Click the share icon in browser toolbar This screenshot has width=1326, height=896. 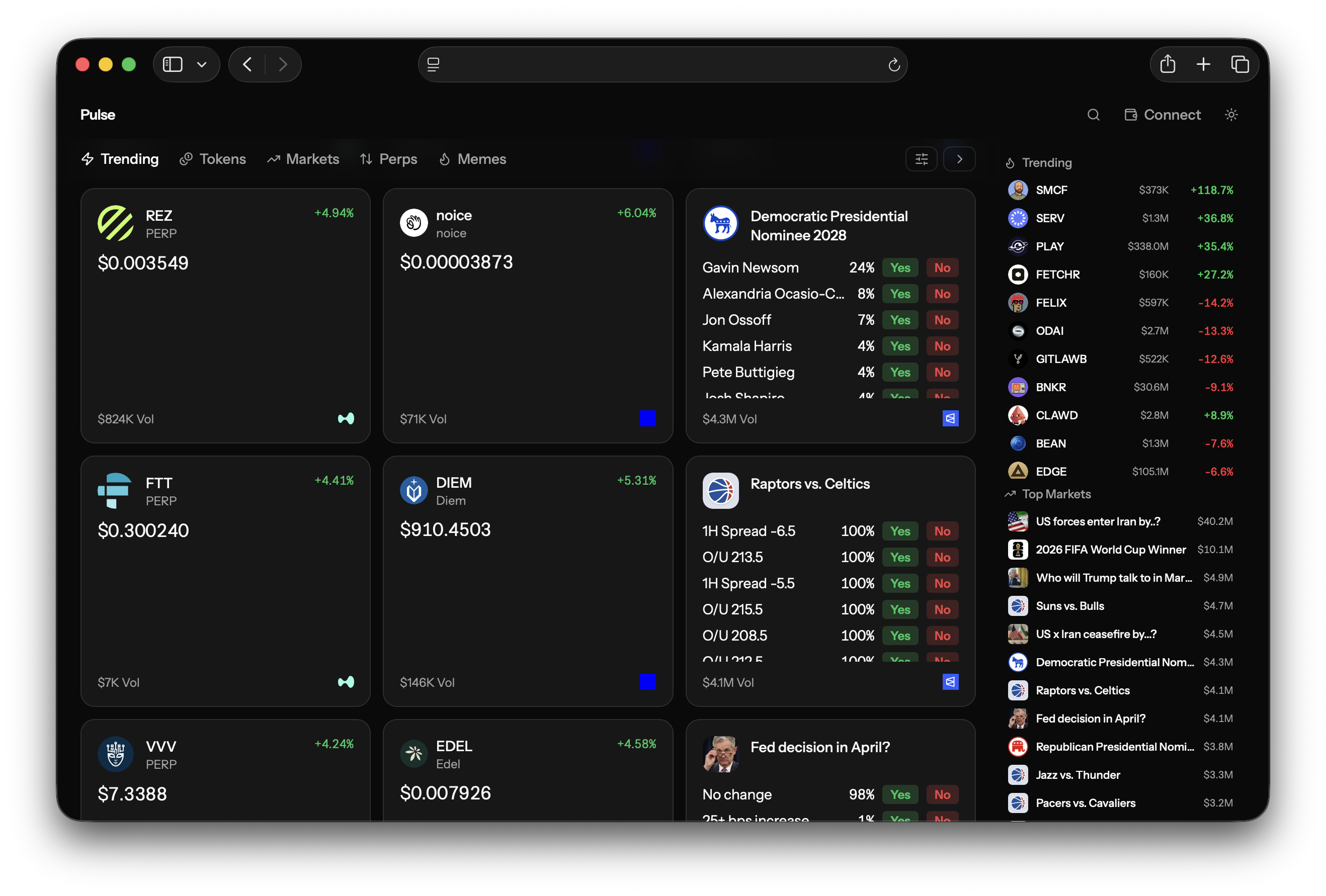tap(1168, 64)
